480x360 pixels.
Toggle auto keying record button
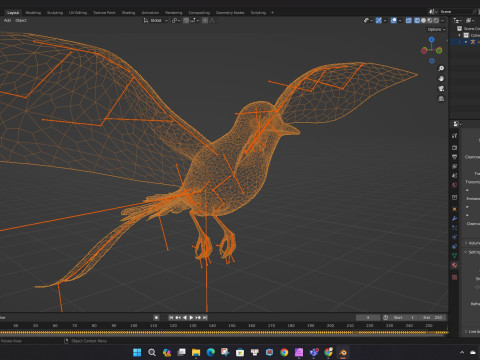coord(156,317)
